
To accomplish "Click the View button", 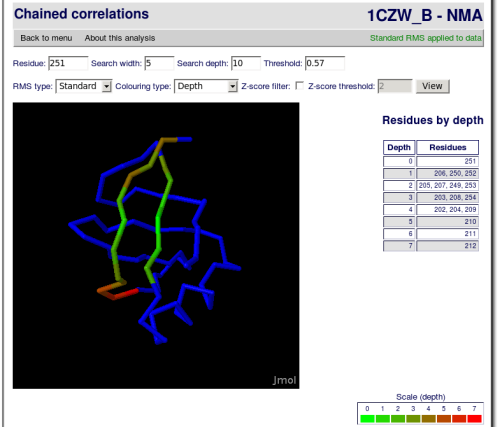I will (x=432, y=86).
